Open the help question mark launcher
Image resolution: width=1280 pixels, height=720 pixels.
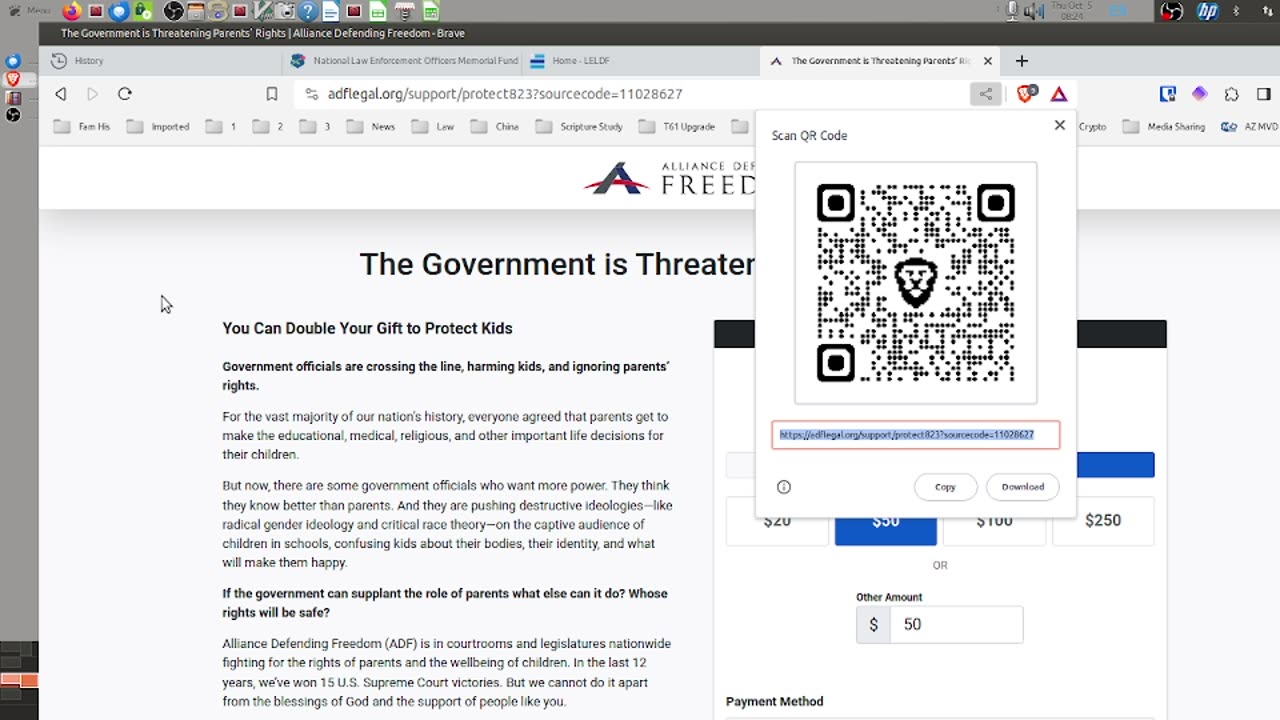pos(307,11)
